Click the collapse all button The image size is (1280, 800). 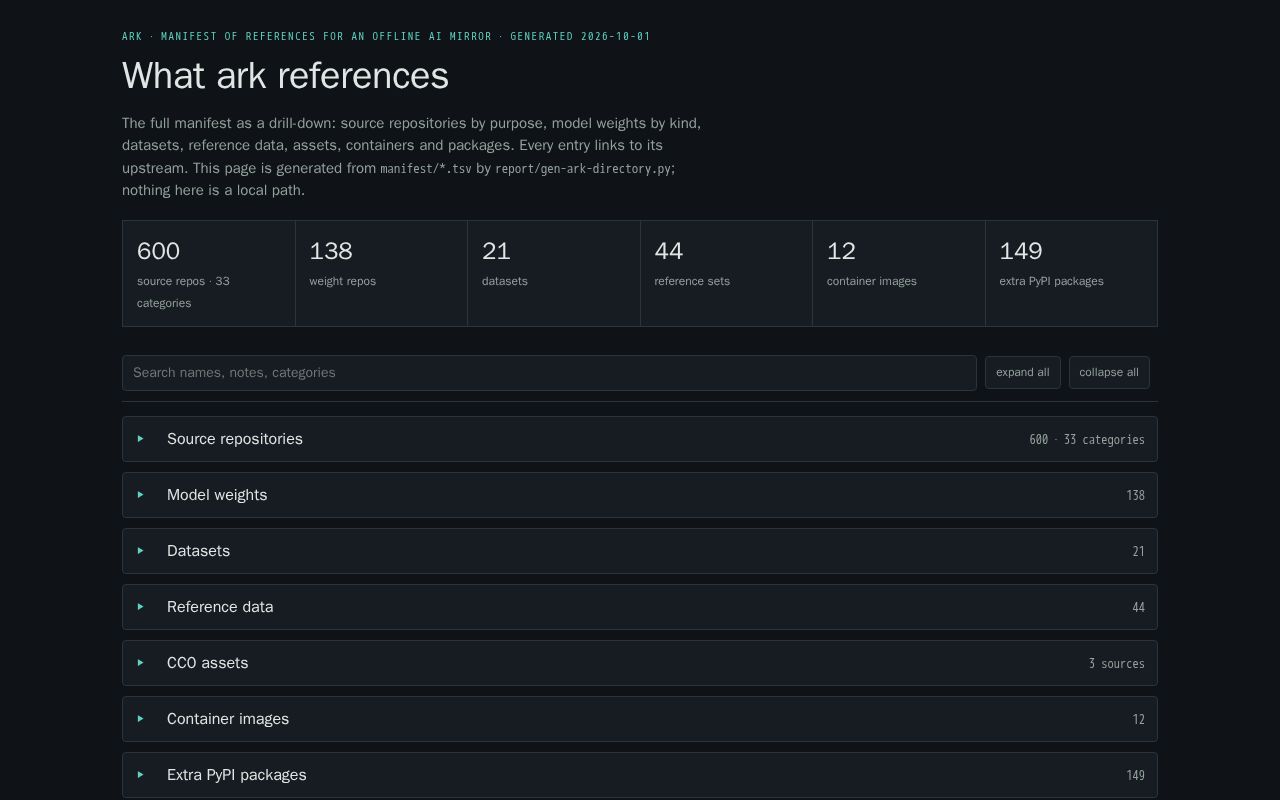point(1109,372)
